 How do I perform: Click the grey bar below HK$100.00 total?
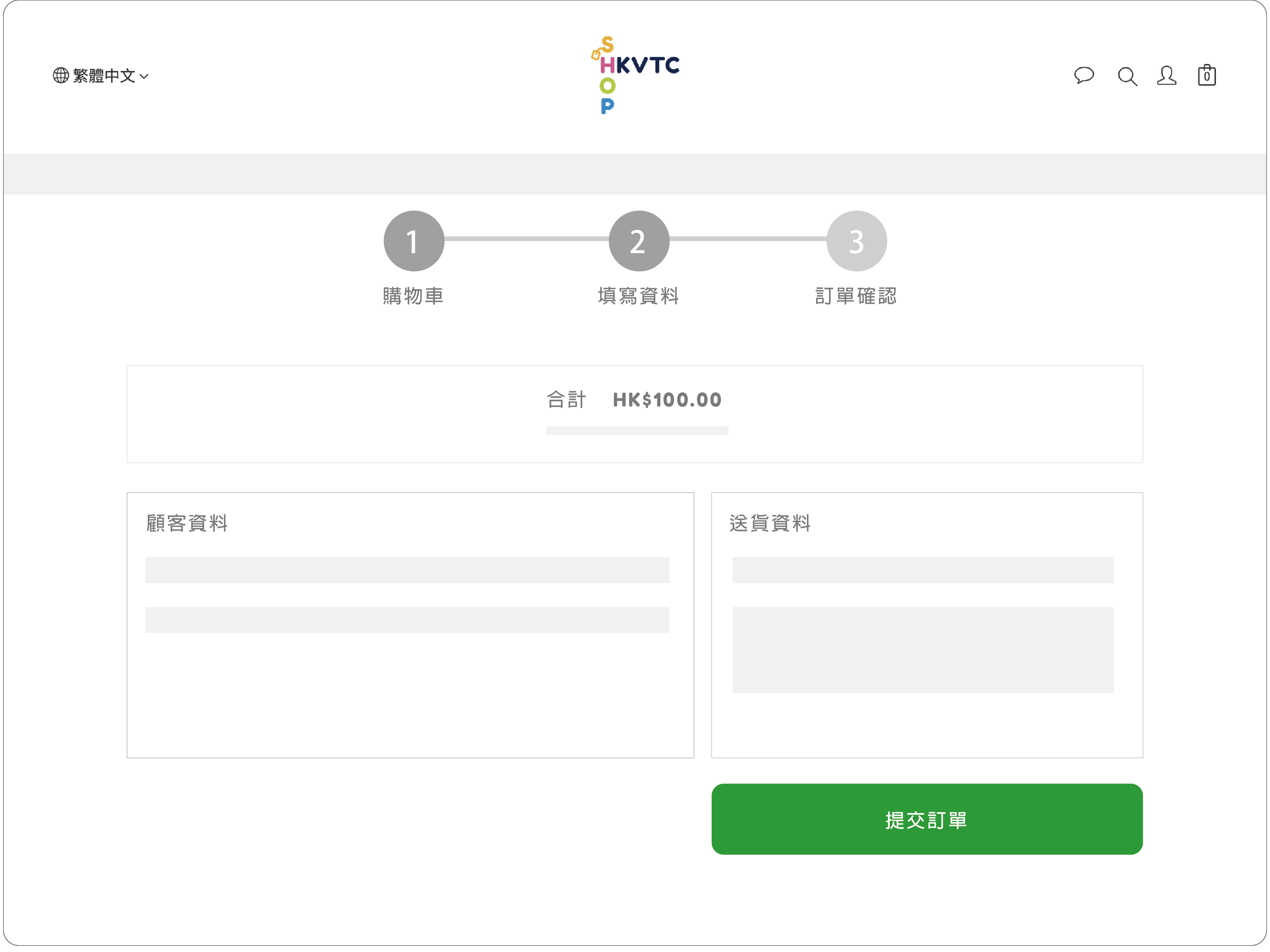(637, 431)
